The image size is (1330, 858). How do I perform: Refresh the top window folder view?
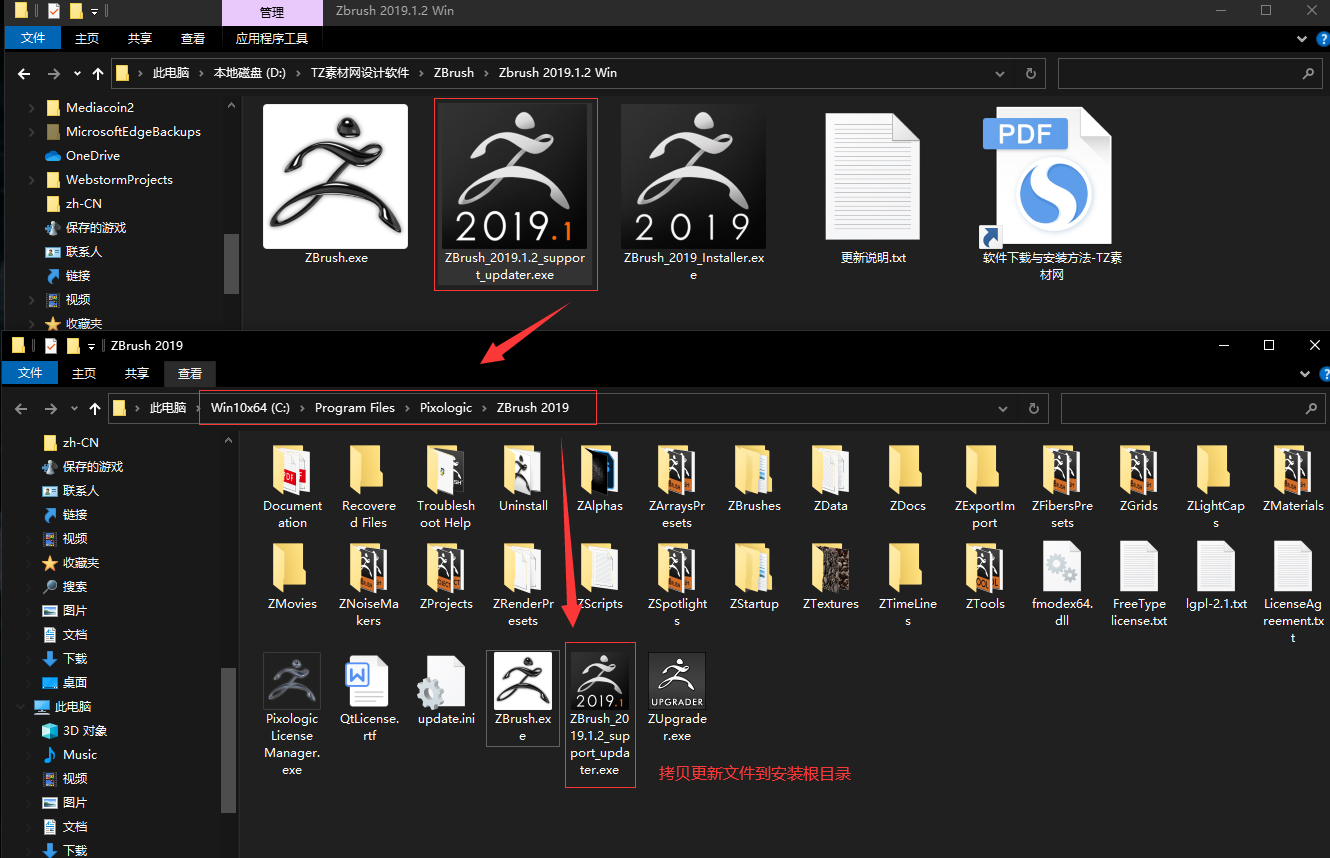coord(1030,74)
